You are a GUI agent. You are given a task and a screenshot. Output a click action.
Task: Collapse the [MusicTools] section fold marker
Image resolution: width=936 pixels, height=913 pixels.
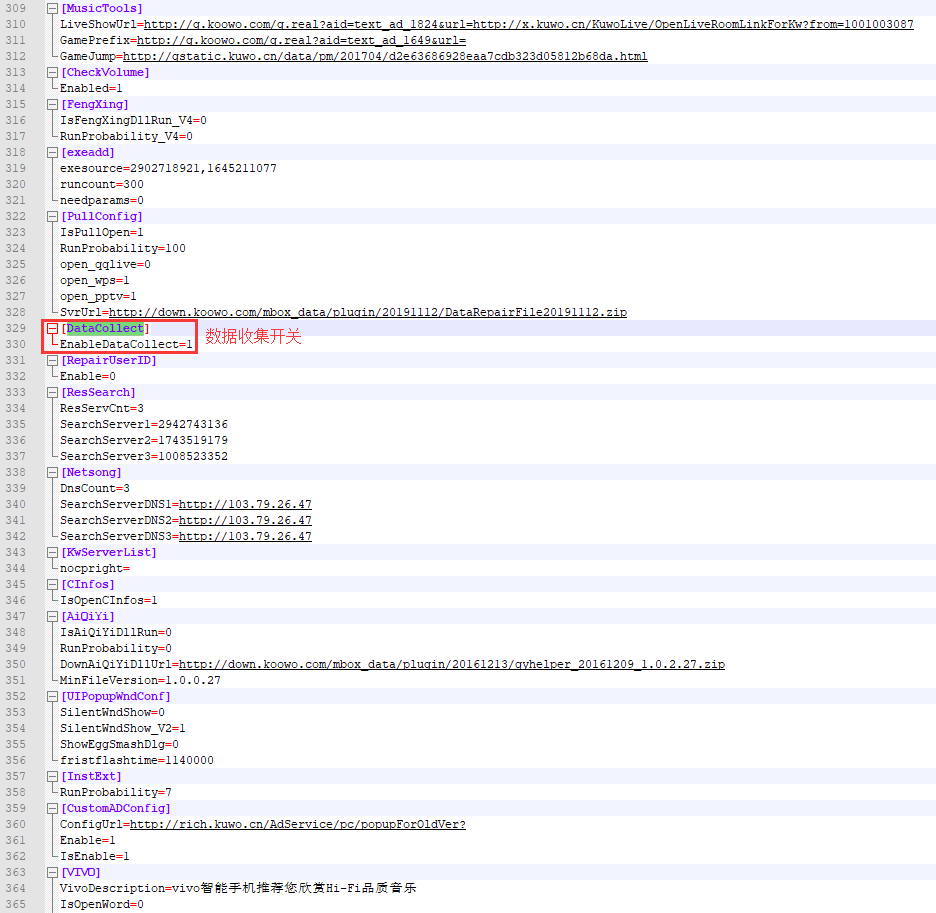[52, 8]
